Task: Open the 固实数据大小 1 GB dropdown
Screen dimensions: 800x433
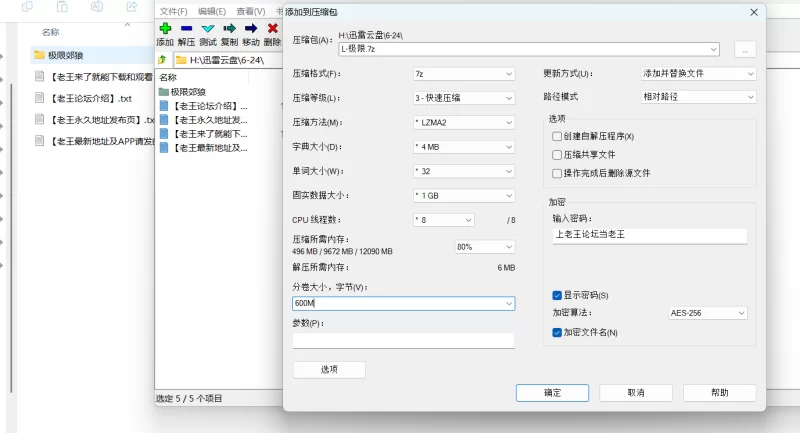Action: (464, 195)
